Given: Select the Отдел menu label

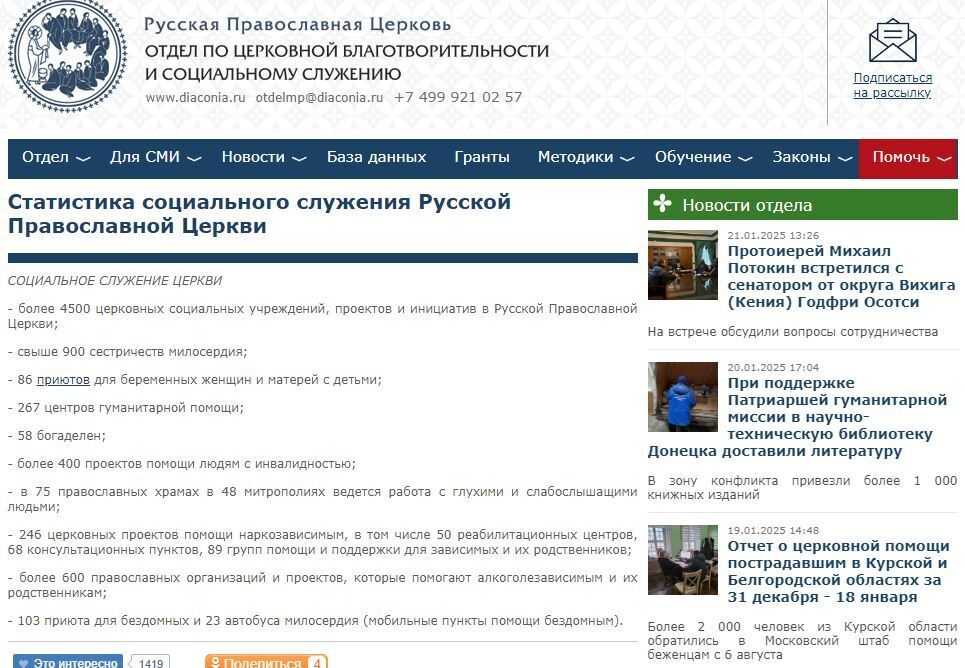Looking at the screenshot, I should (46, 157).
